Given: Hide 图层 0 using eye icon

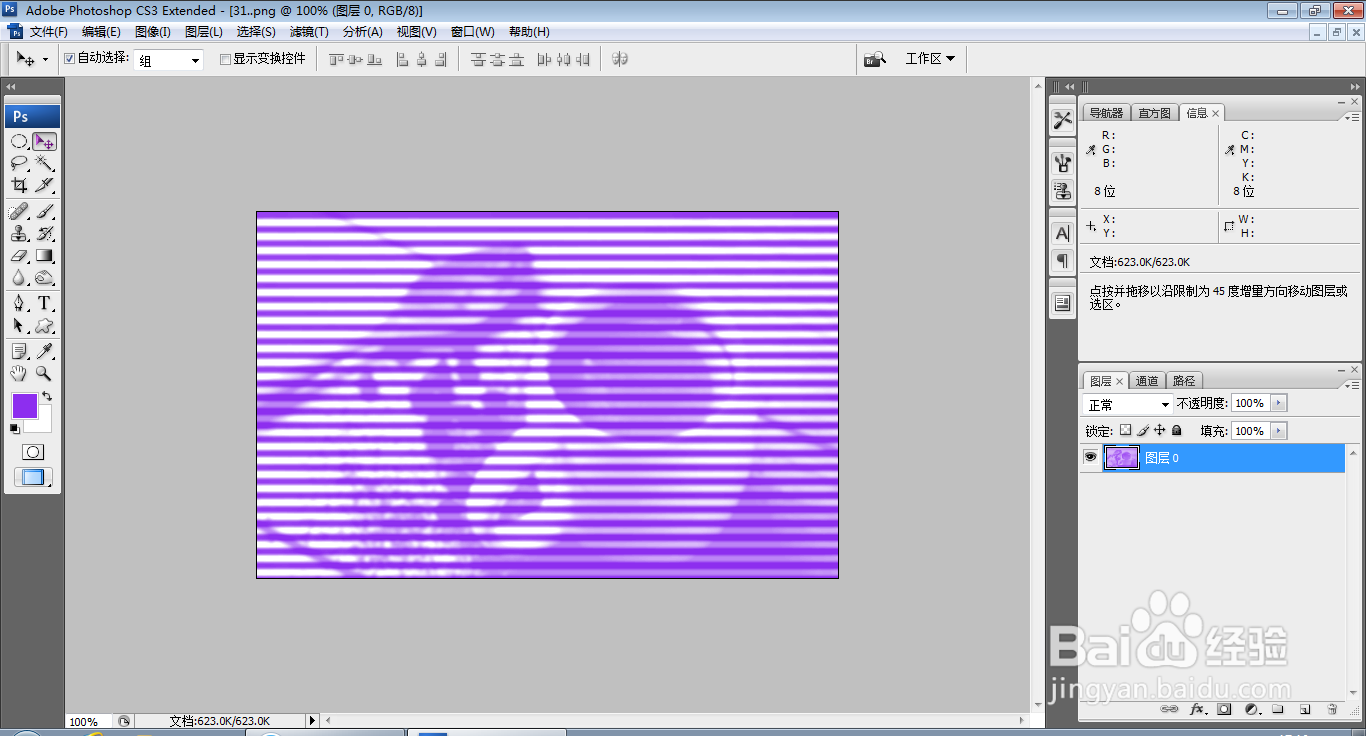Looking at the screenshot, I should click(1090, 457).
